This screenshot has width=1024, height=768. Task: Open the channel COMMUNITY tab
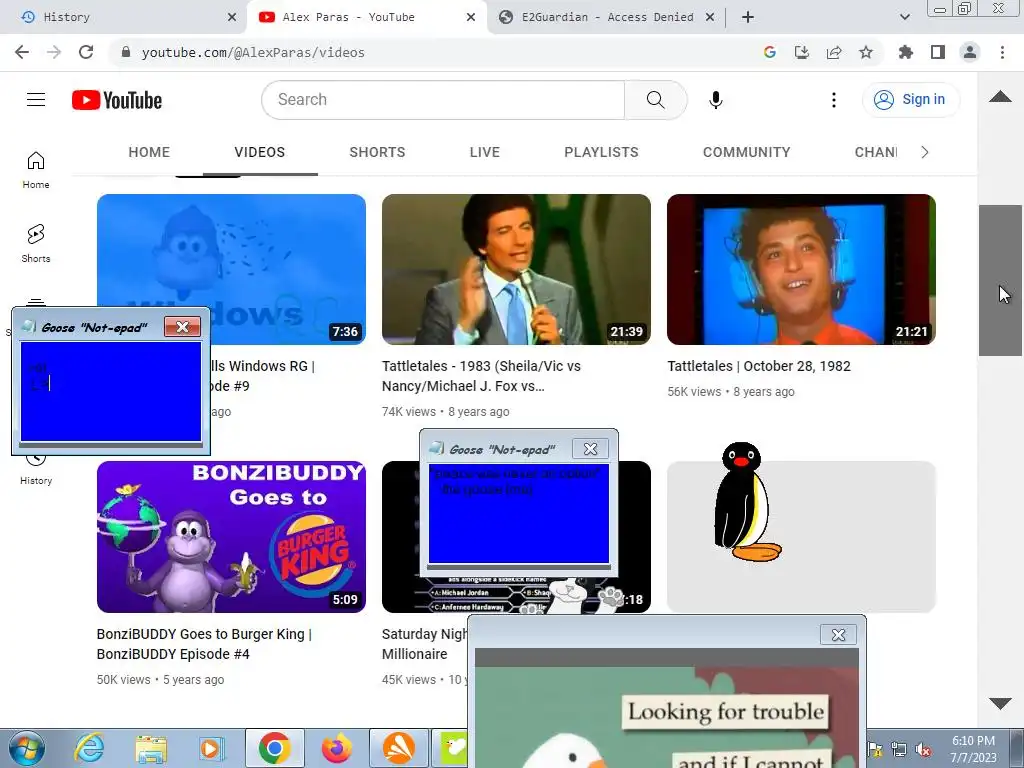[746, 152]
